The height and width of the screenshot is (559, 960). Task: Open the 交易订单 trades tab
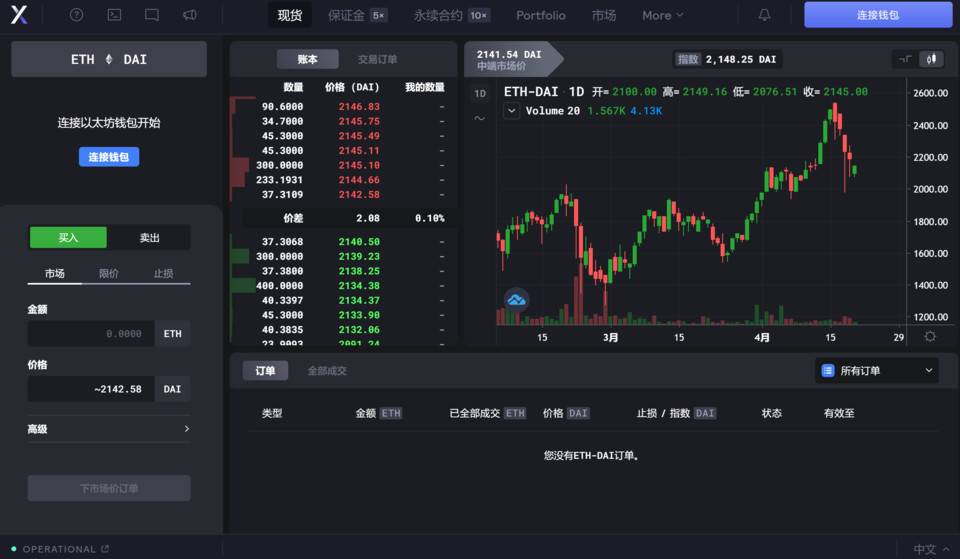click(x=378, y=59)
